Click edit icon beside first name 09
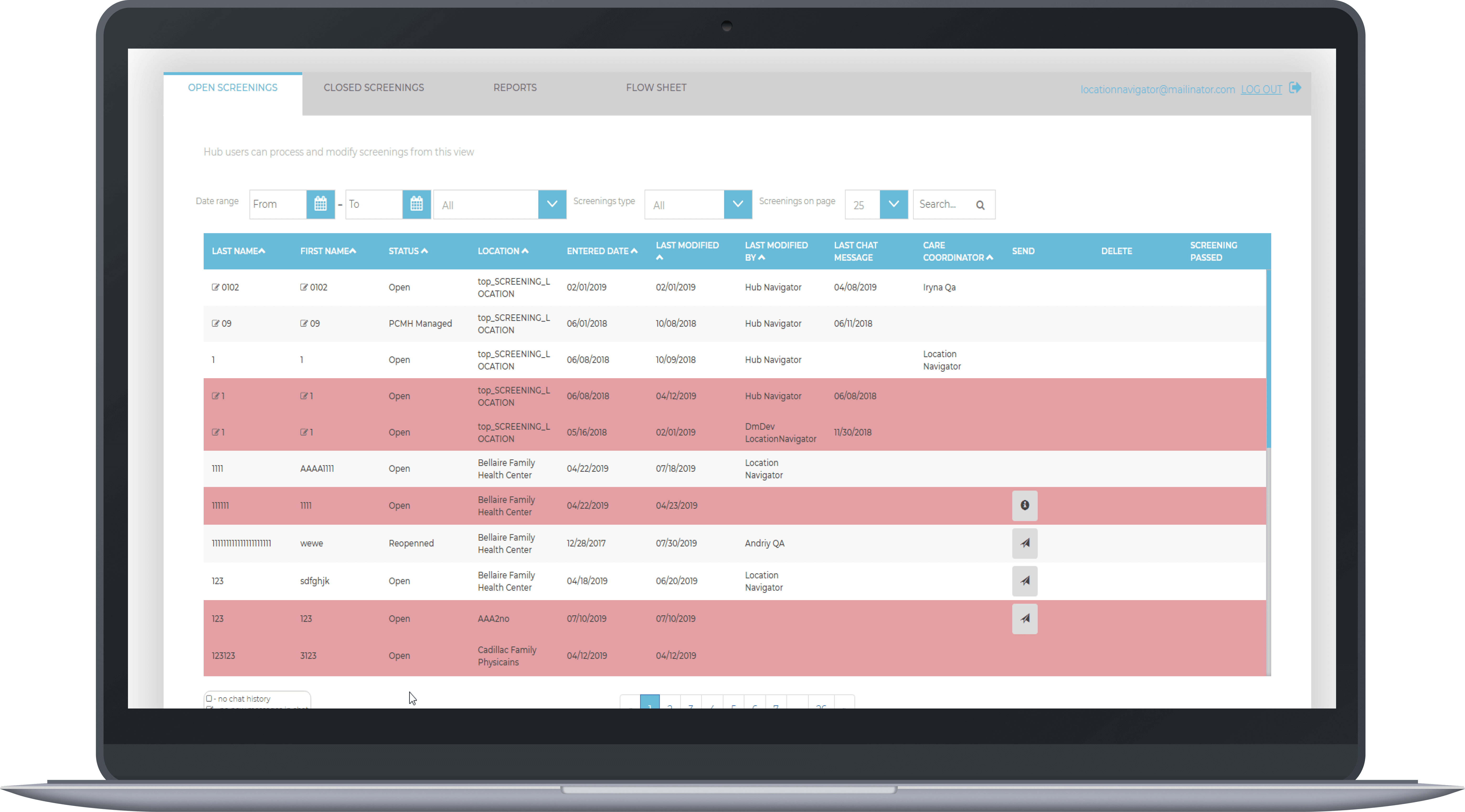1465x812 pixels. tap(304, 324)
